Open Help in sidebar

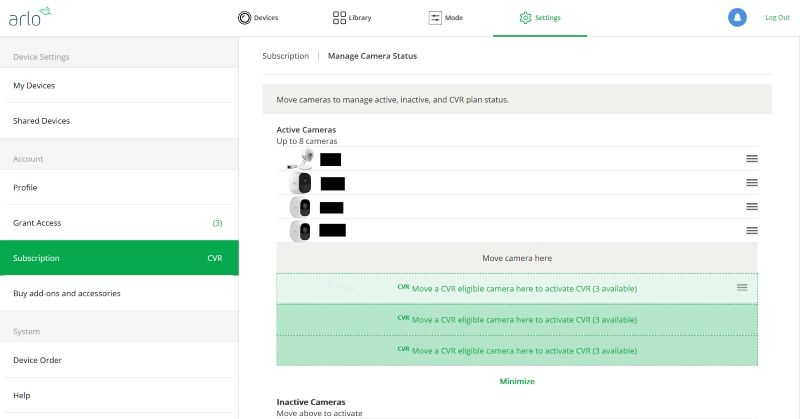coord(119,395)
